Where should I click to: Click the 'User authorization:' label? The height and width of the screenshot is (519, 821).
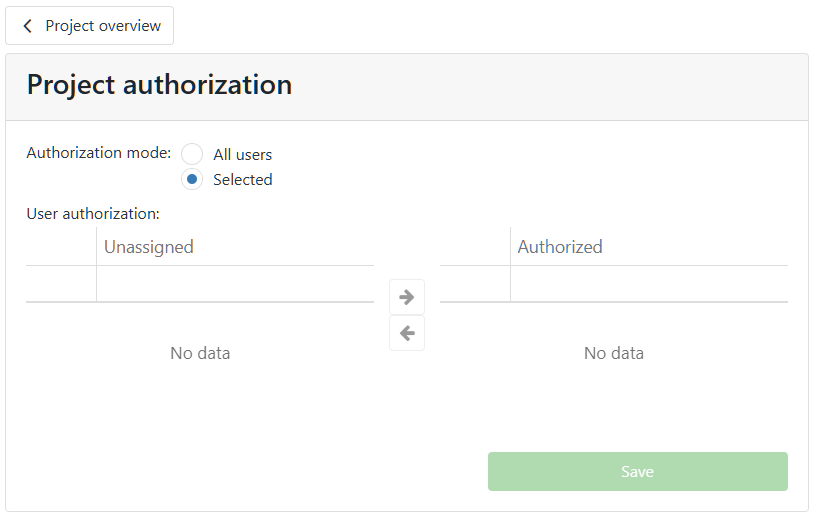click(93, 213)
